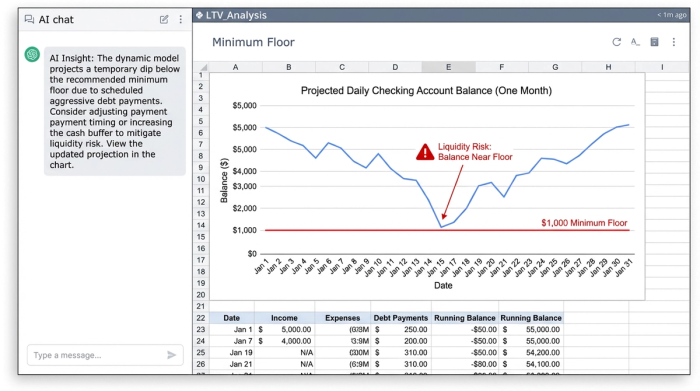Click the AI chat speech bubble icon
700x391 pixels.
[x=29, y=19]
